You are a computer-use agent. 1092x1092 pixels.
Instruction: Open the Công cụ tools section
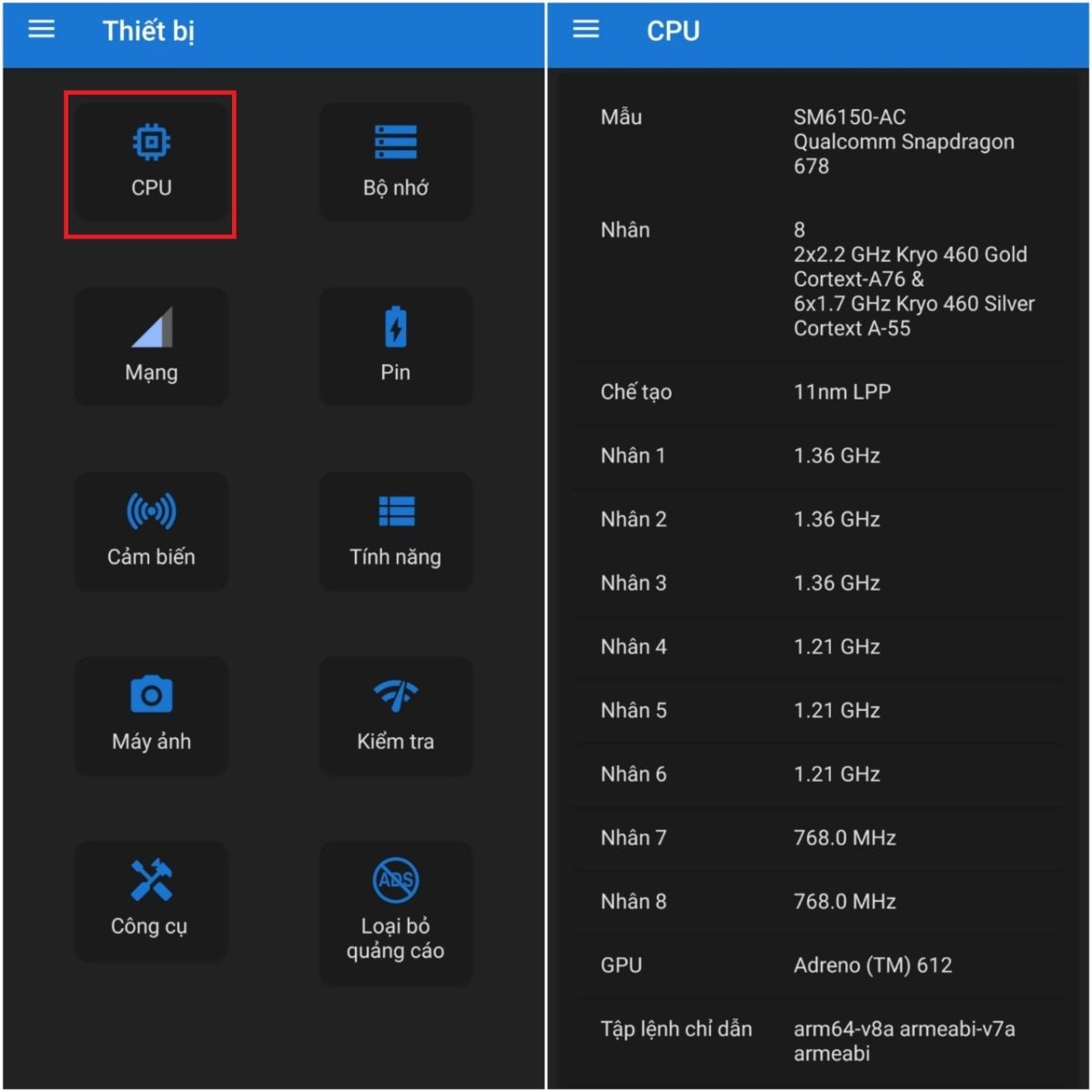tap(151, 901)
